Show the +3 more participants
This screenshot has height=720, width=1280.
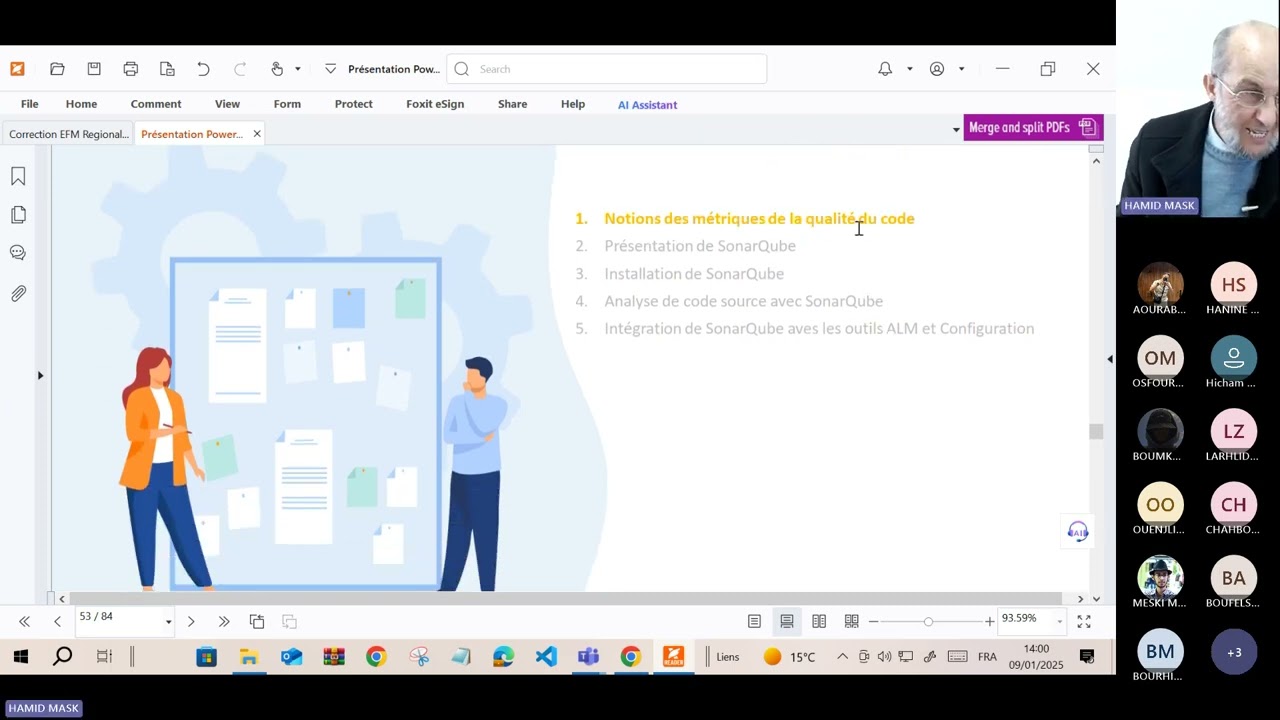(1234, 653)
